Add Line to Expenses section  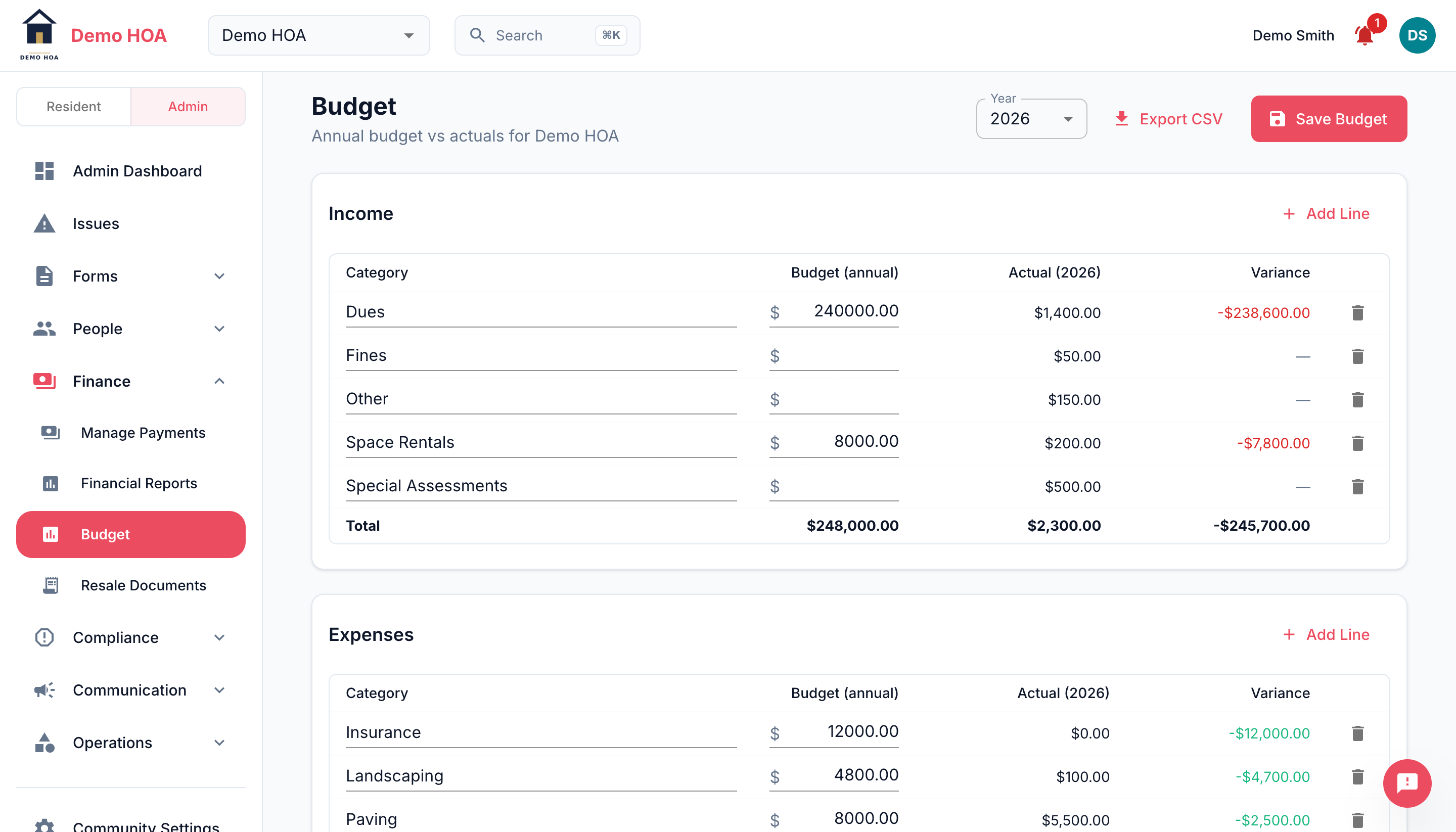coord(1326,635)
